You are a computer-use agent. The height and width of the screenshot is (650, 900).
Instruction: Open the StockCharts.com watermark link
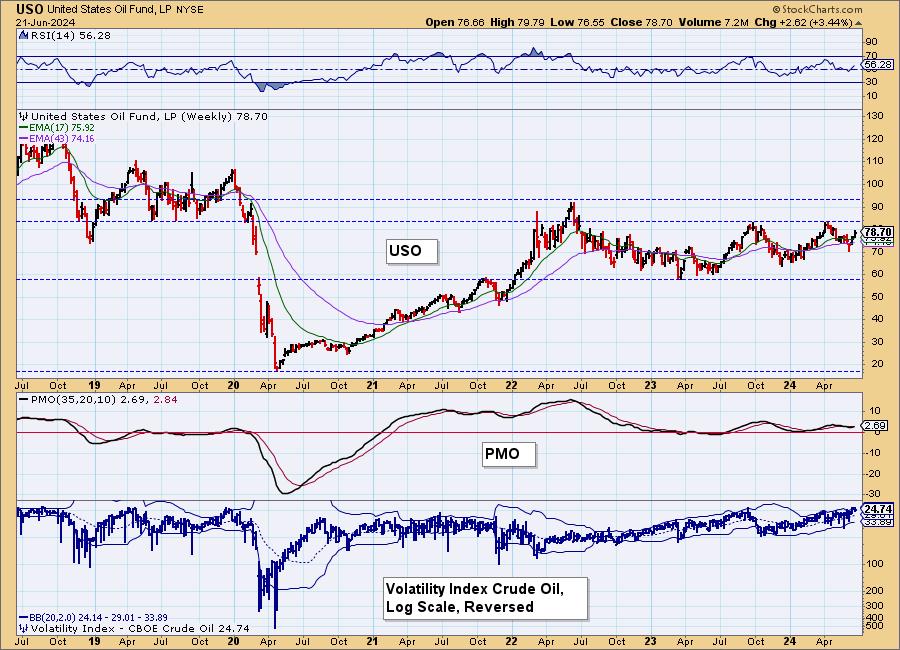pyautogui.click(x=817, y=9)
